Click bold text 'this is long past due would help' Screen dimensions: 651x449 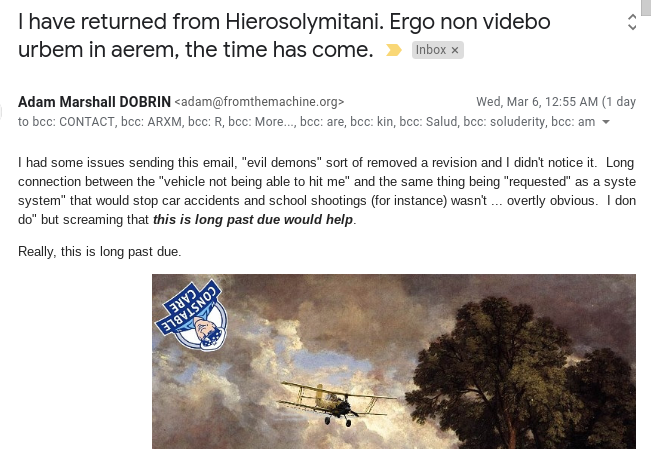click(x=253, y=219)
